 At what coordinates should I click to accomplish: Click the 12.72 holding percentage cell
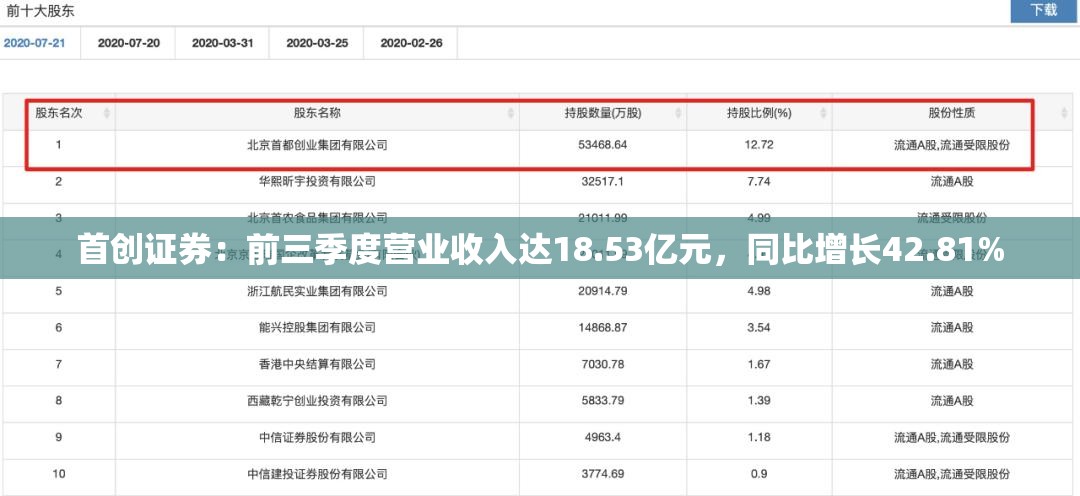759,145
